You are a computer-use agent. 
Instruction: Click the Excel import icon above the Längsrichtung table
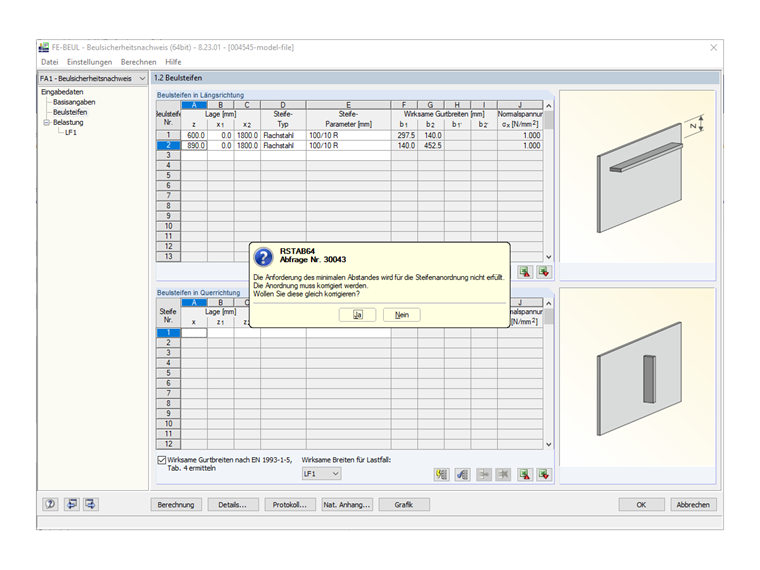pyautogui.click(x=544, y=271)
